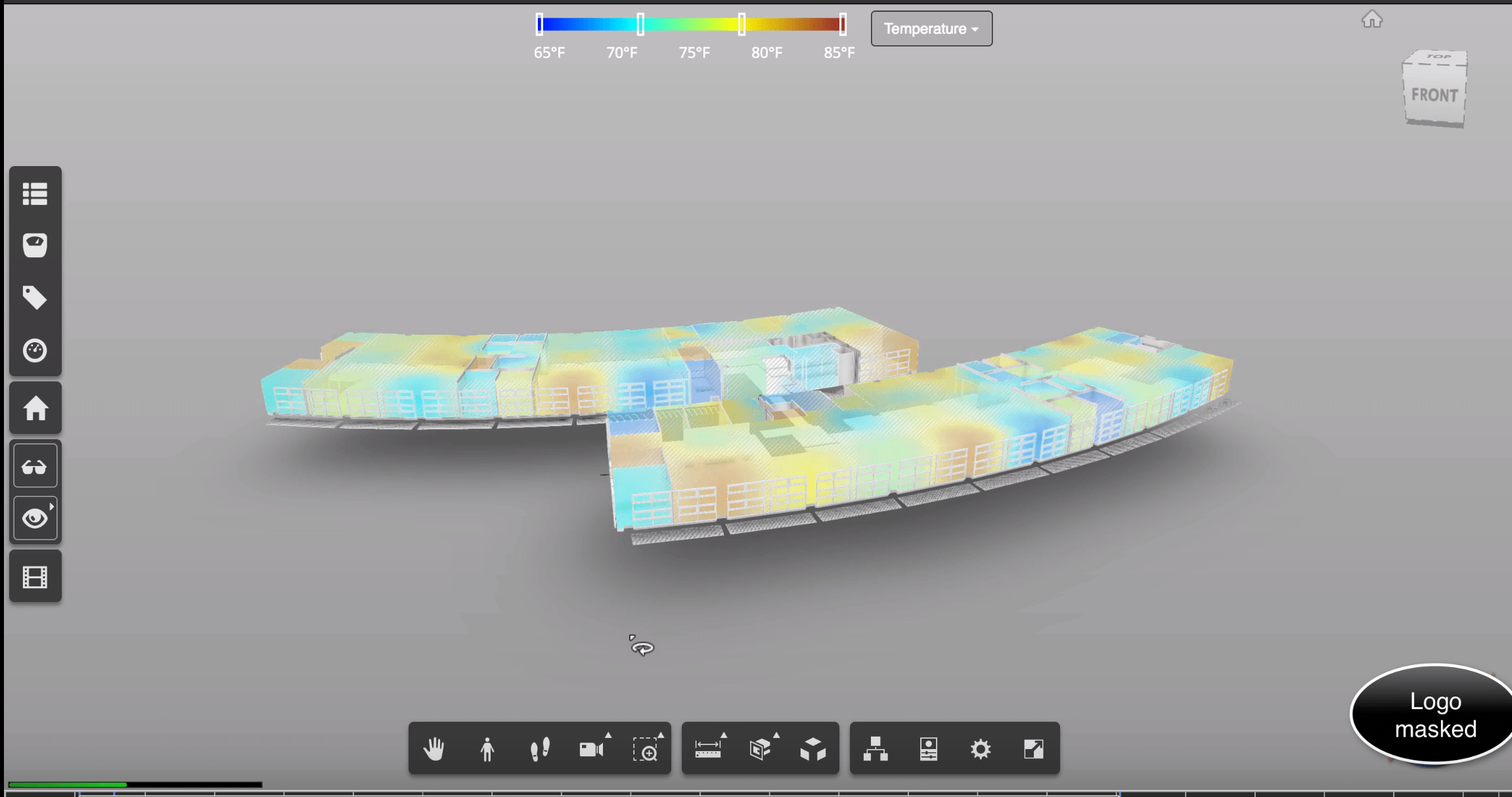
Task: Click the 80°F handle on the temperature slider
Action: [x=742, y=25]
